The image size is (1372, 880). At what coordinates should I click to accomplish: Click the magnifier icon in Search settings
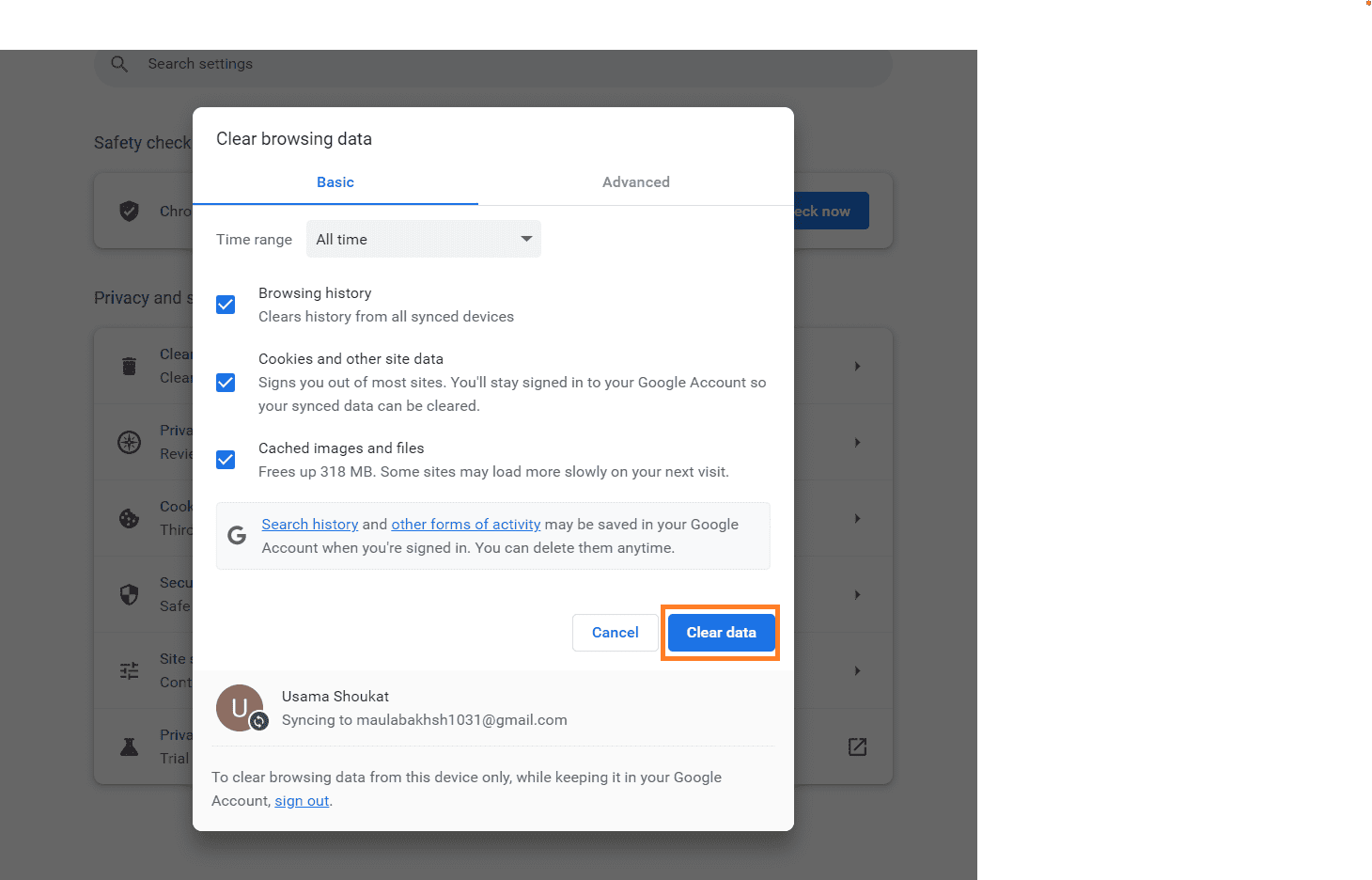119,63
